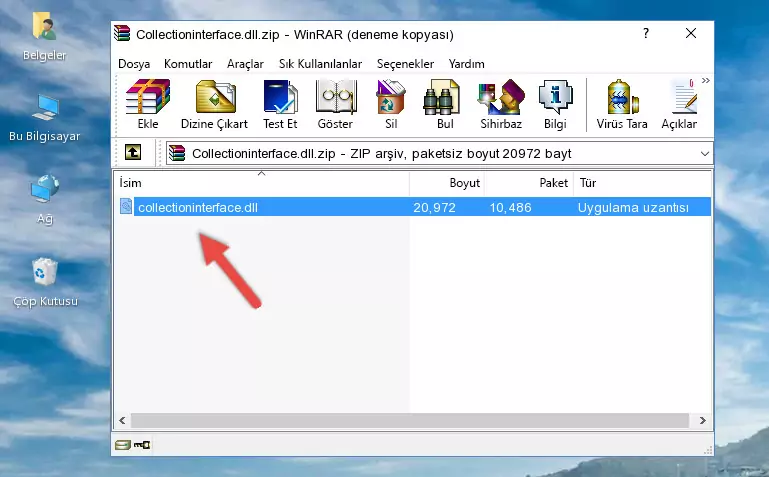Click the WinRAR title bar books icon
Screen dimensions: 769x477
click(x=122, y=33)
